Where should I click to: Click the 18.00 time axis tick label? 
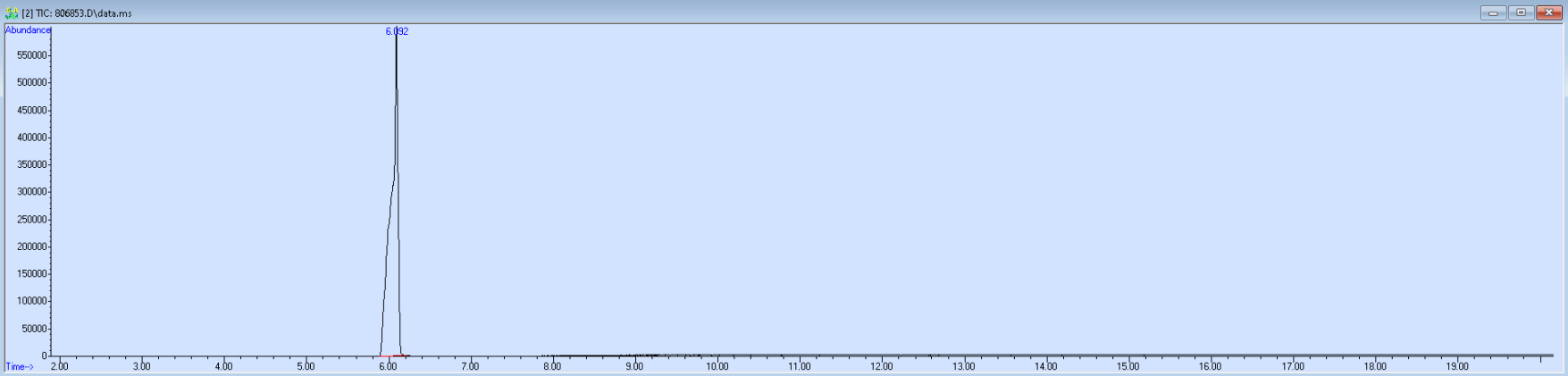click(1374, 367)
